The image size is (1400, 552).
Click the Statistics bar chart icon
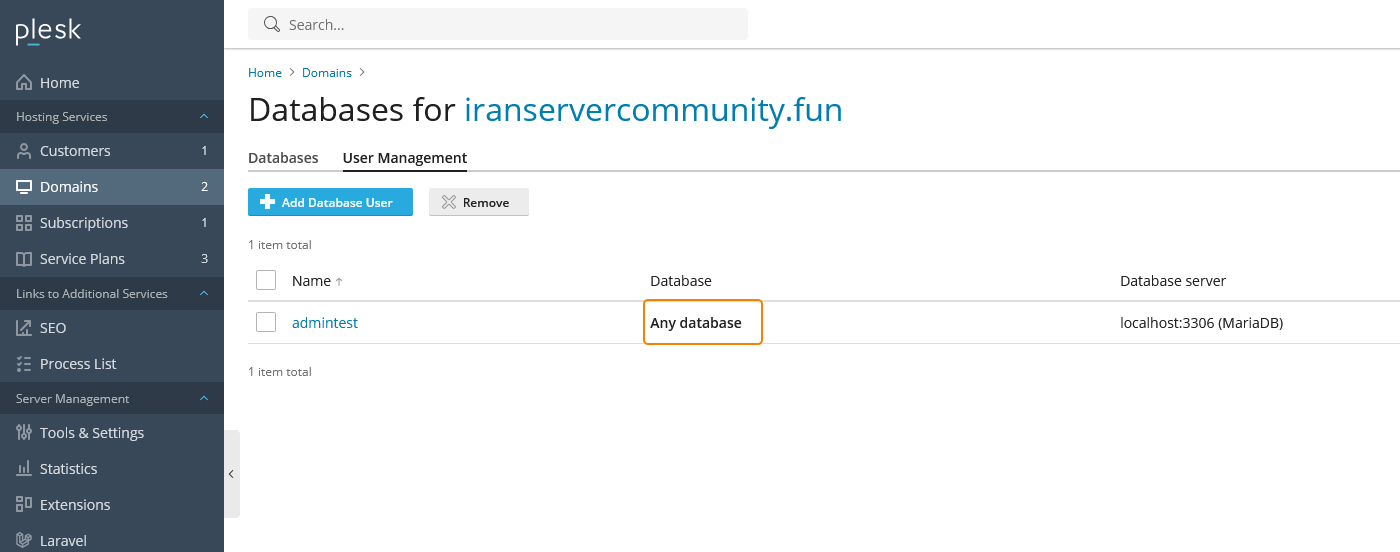coord(24,469)
